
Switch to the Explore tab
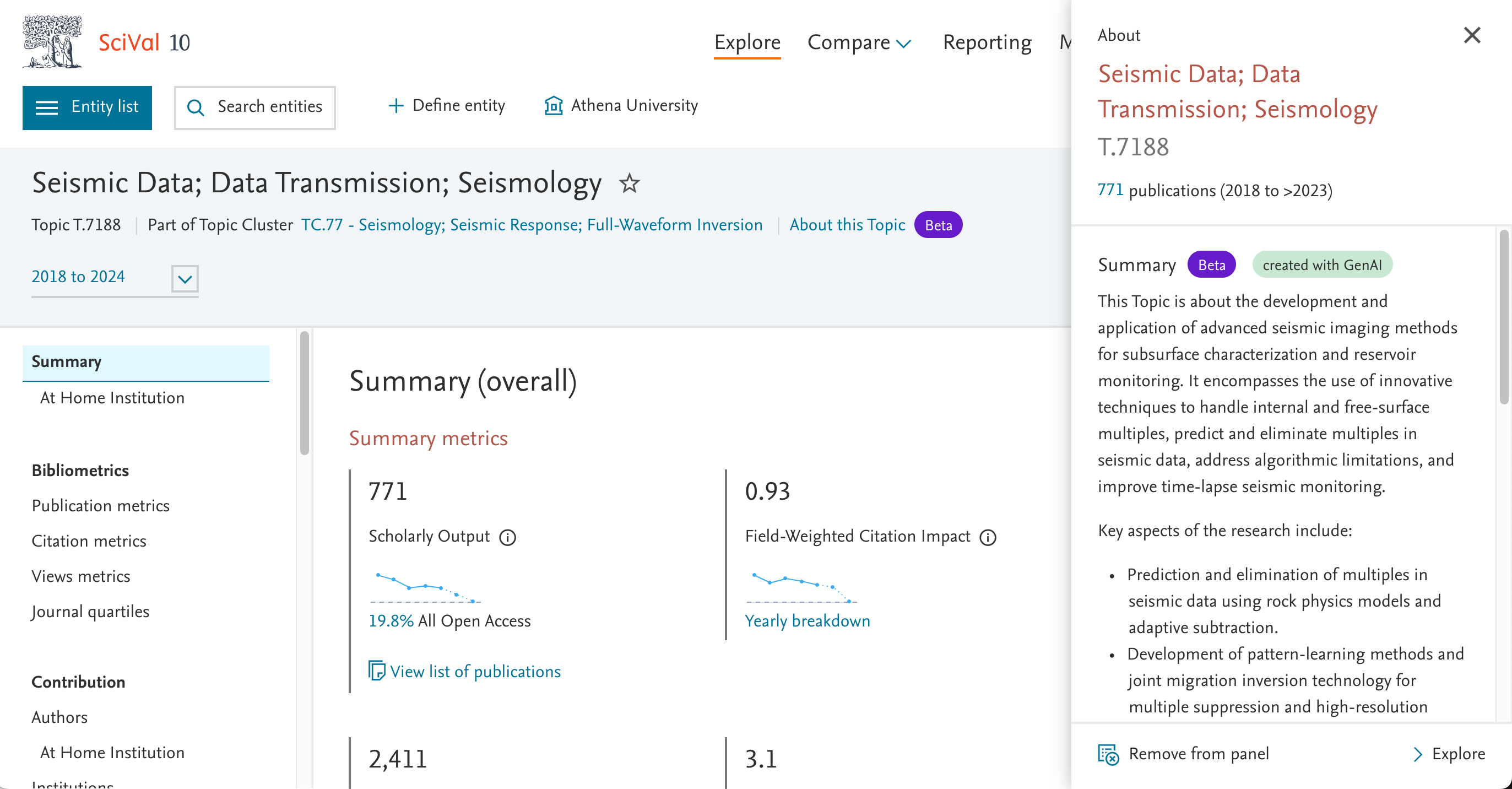746,43
